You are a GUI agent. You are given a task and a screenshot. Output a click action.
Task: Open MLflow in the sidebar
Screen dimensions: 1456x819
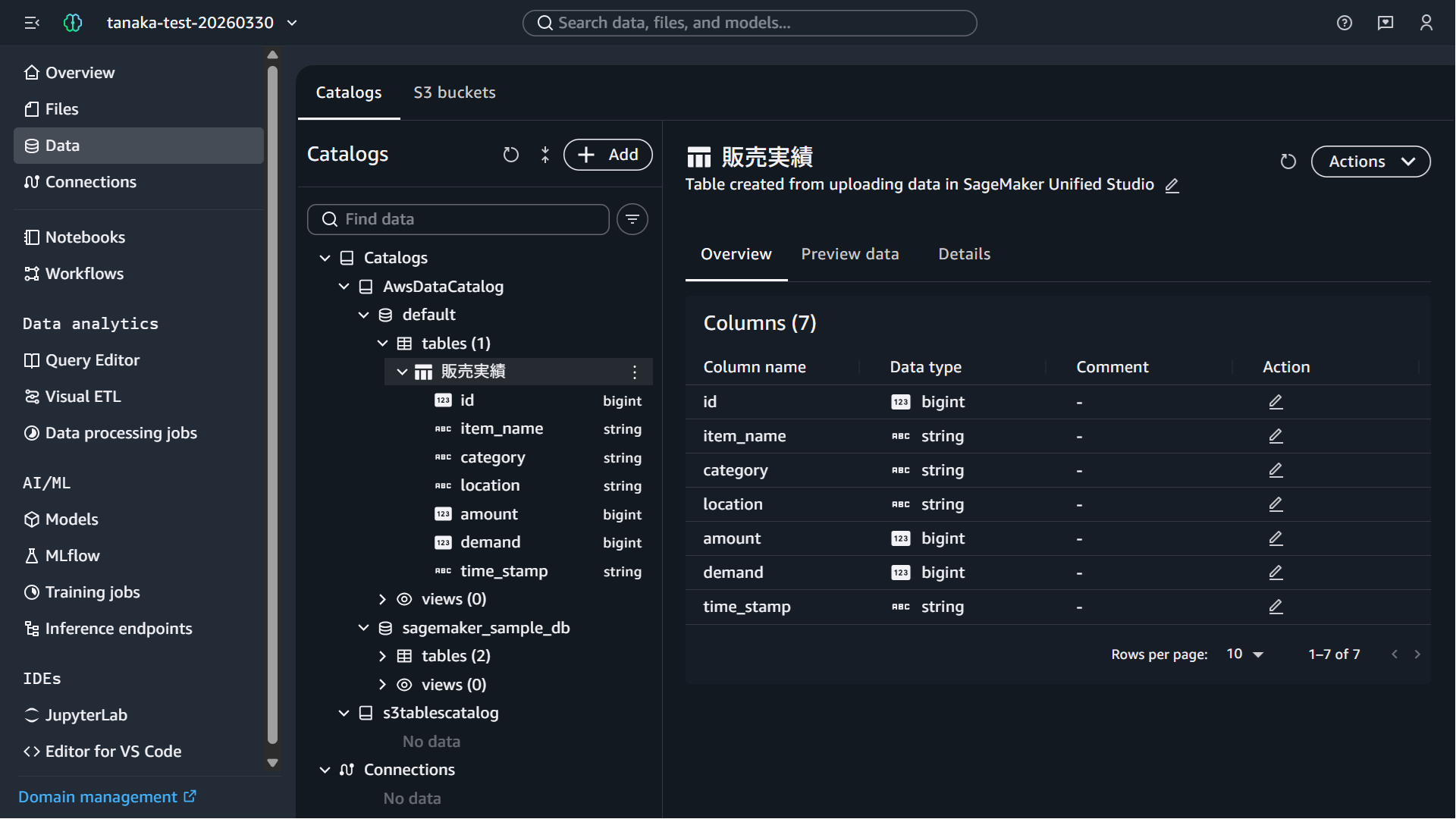[x=139, y=556]
